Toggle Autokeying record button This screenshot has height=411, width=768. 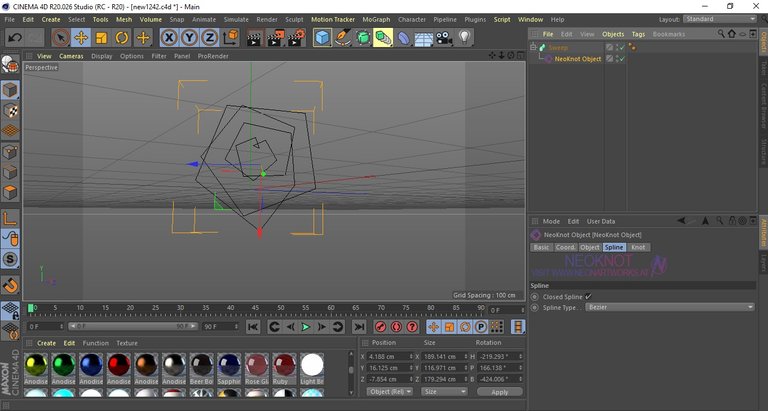(x=396, y=327)
